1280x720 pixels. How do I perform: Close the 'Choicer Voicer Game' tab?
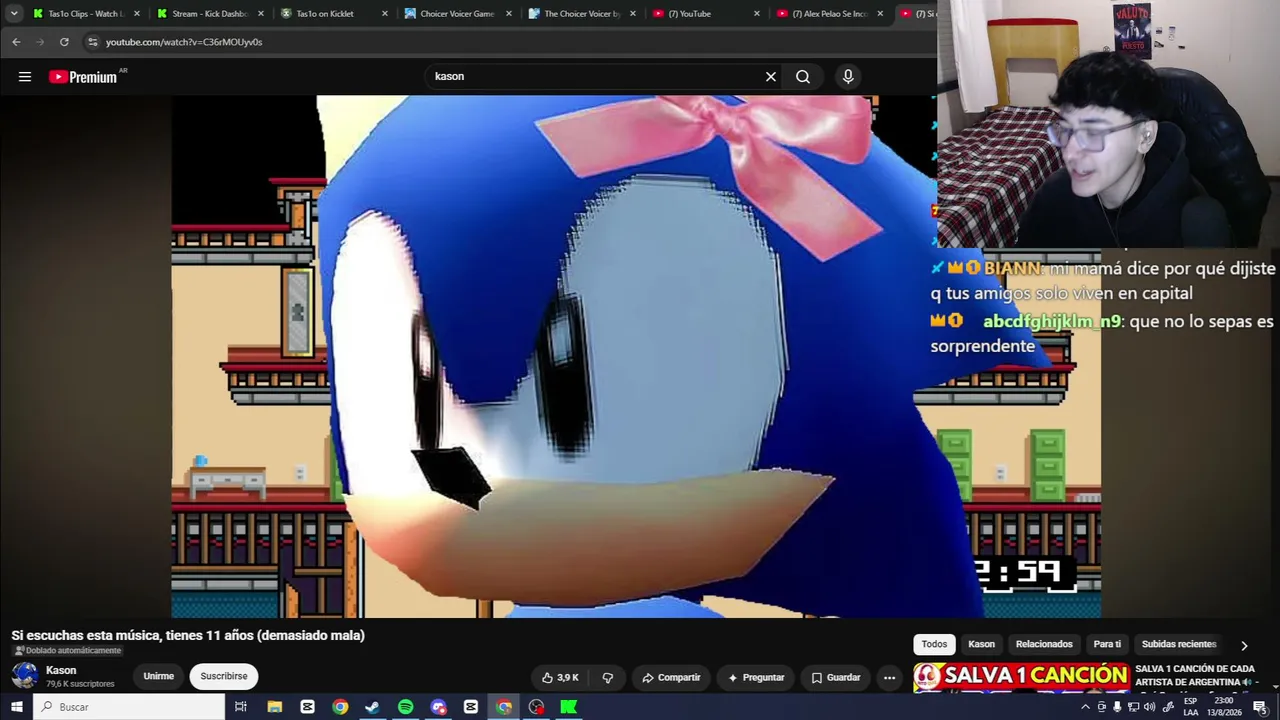click(509, 14)
